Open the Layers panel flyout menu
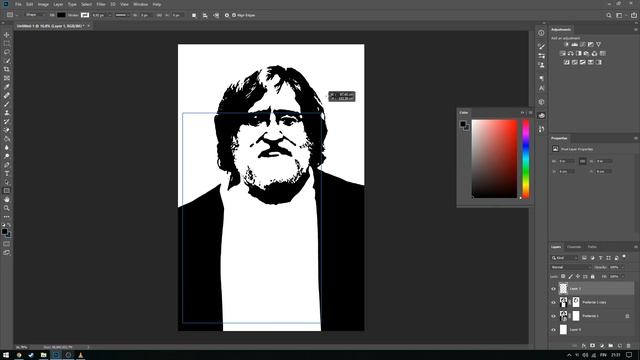Image resolution: width=640 pixels, height=360 pixels. tap(636, 247)
